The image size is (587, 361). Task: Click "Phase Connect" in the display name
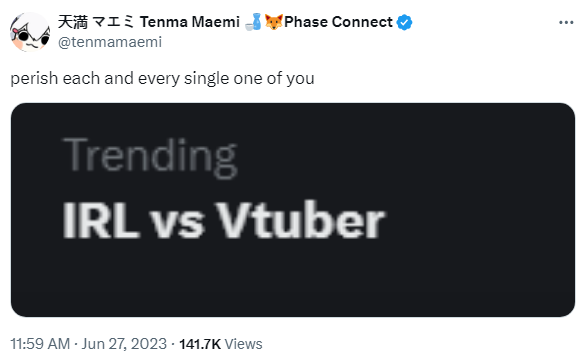click(338, 22)
